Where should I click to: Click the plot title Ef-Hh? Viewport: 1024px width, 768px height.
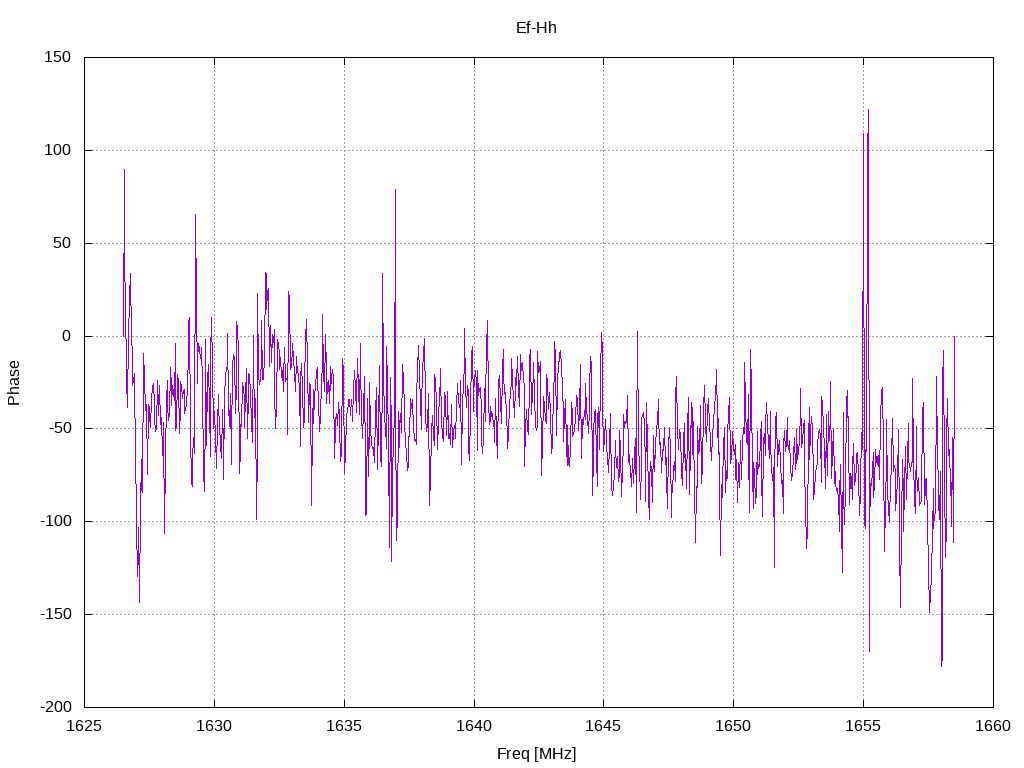click(x=536, y=28)
